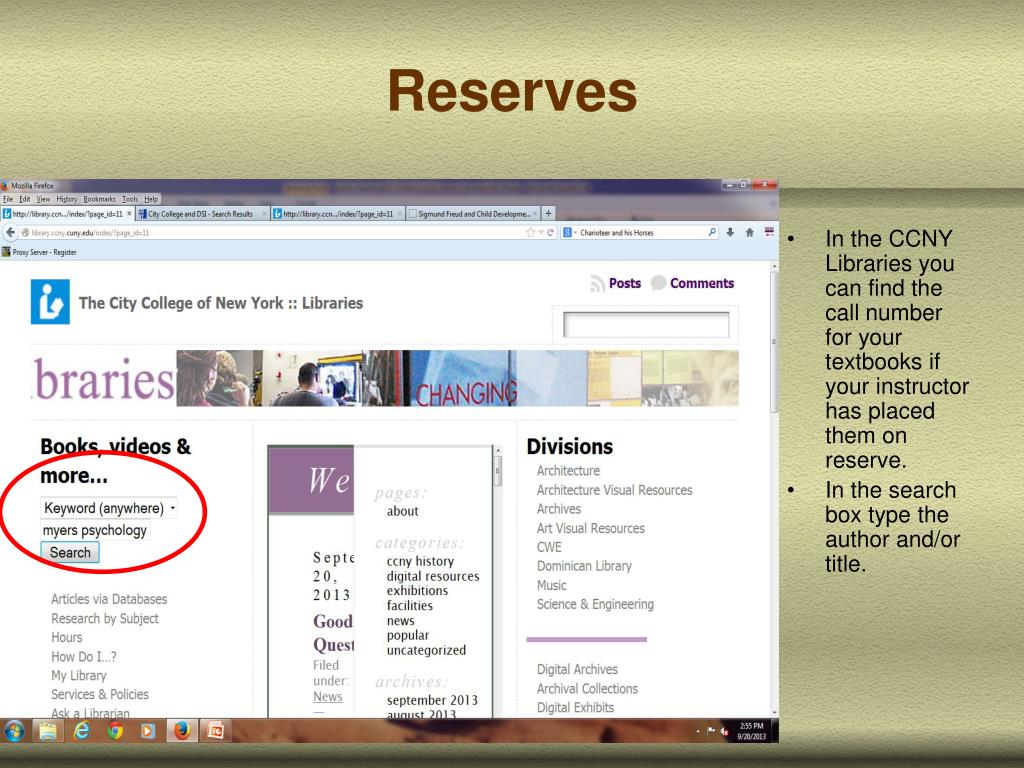
Task: Switch to Firefox in the taskbar
Action: pyautogui.click(x=182, y=731)
